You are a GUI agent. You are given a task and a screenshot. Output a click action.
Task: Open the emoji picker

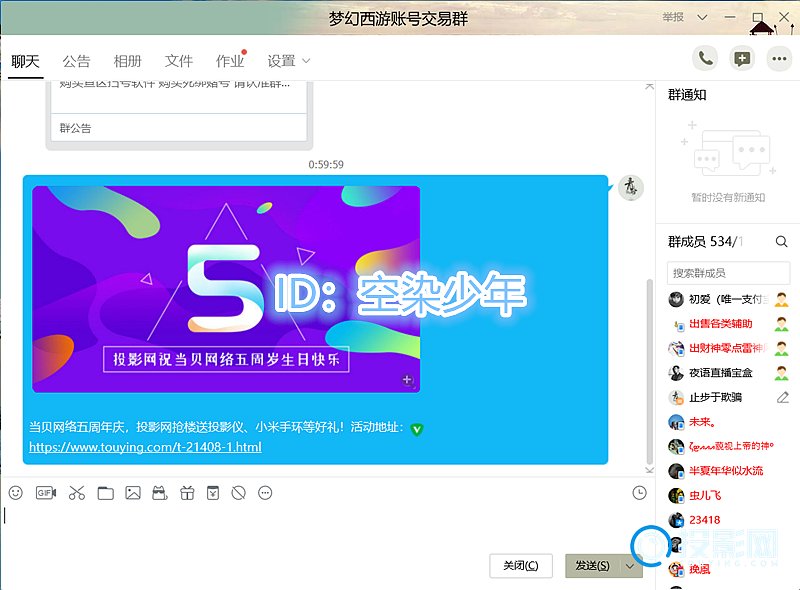[x=16, y=493]
